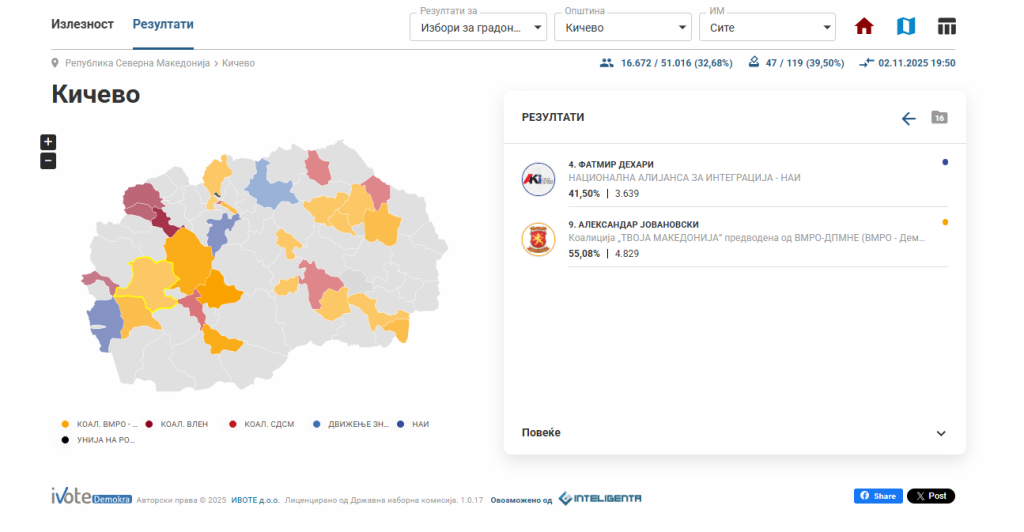Switch to the Излезност tab

pos(83,24)
